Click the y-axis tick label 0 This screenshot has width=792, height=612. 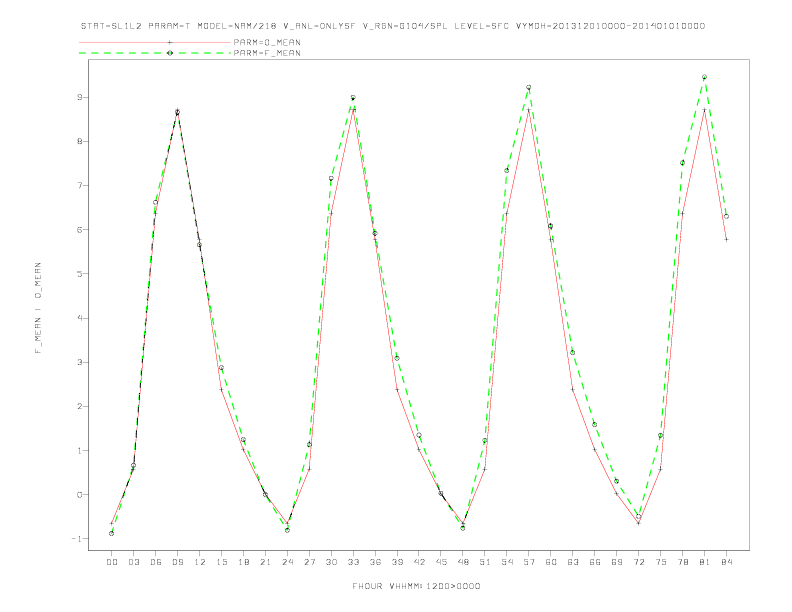pyautogui.click(x=79, y=494)
